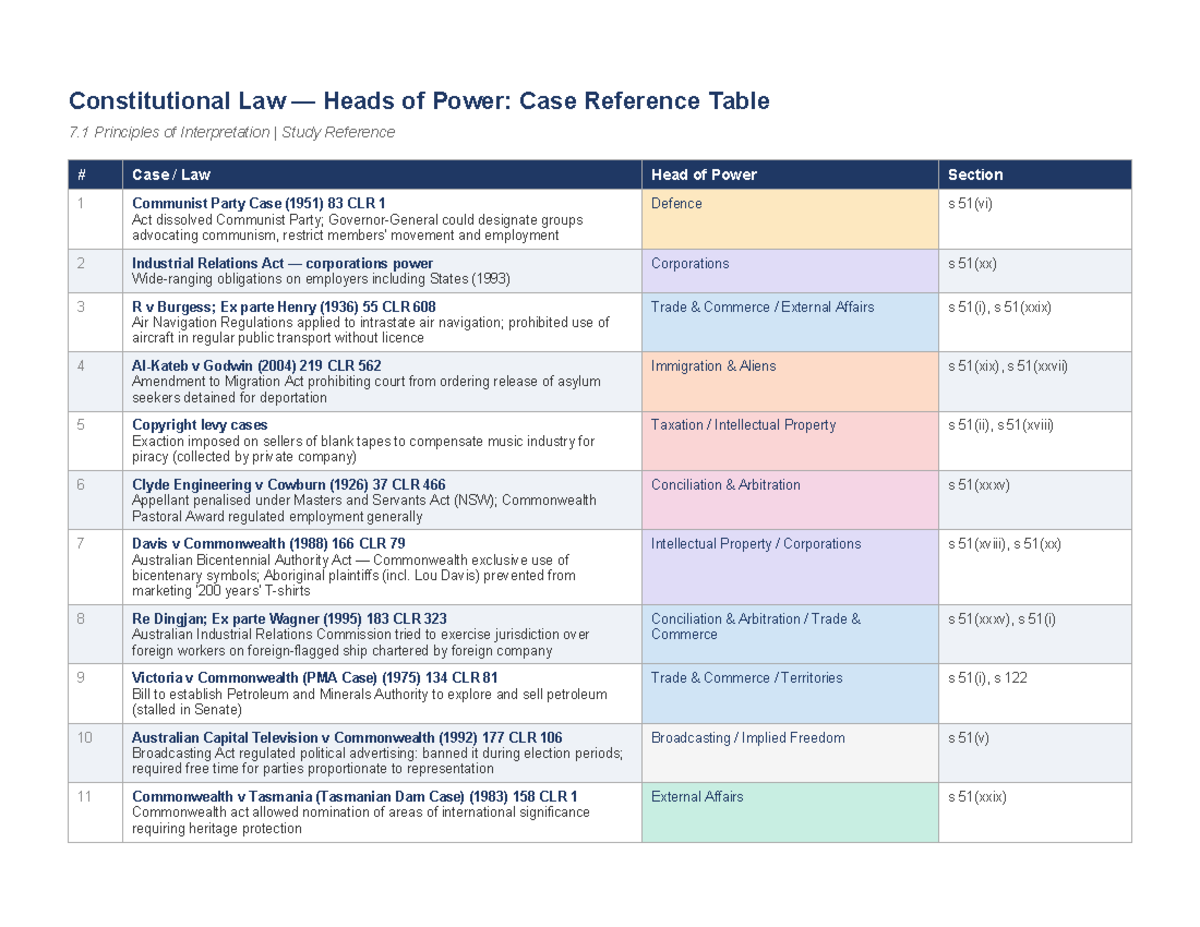This screenshot has height=927, width=1200.
Task: Select the 'Copyright levy cases' title
Action: (x=200, y=425)
